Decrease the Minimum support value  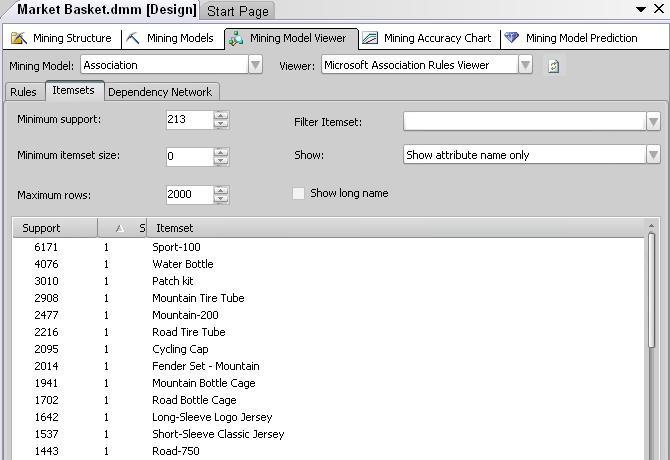click(x=221, y=124)
